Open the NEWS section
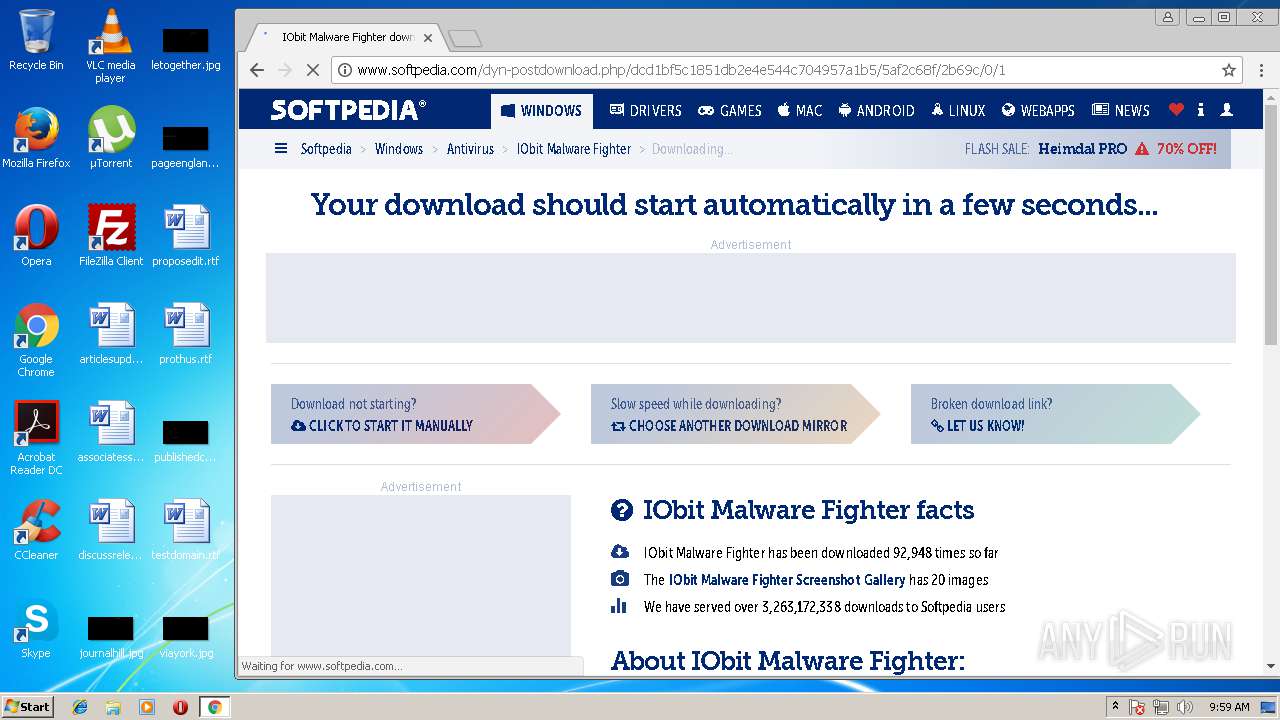This screenshot has width=1280, height=720. tap(1121, 110)
